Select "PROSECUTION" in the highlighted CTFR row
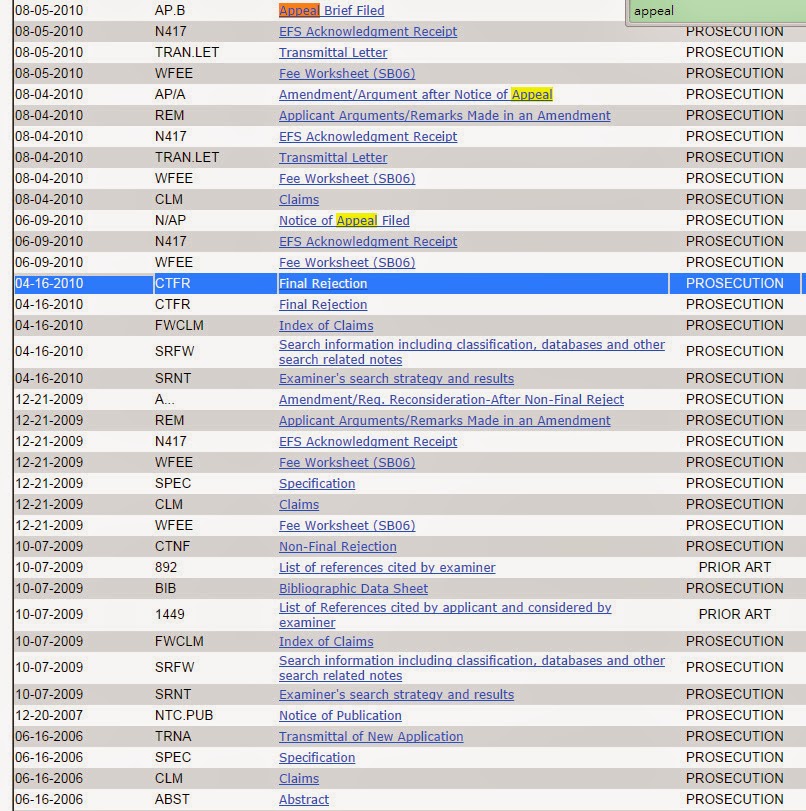The width and height of the screenshot is (806, 811). coord(734,283)
